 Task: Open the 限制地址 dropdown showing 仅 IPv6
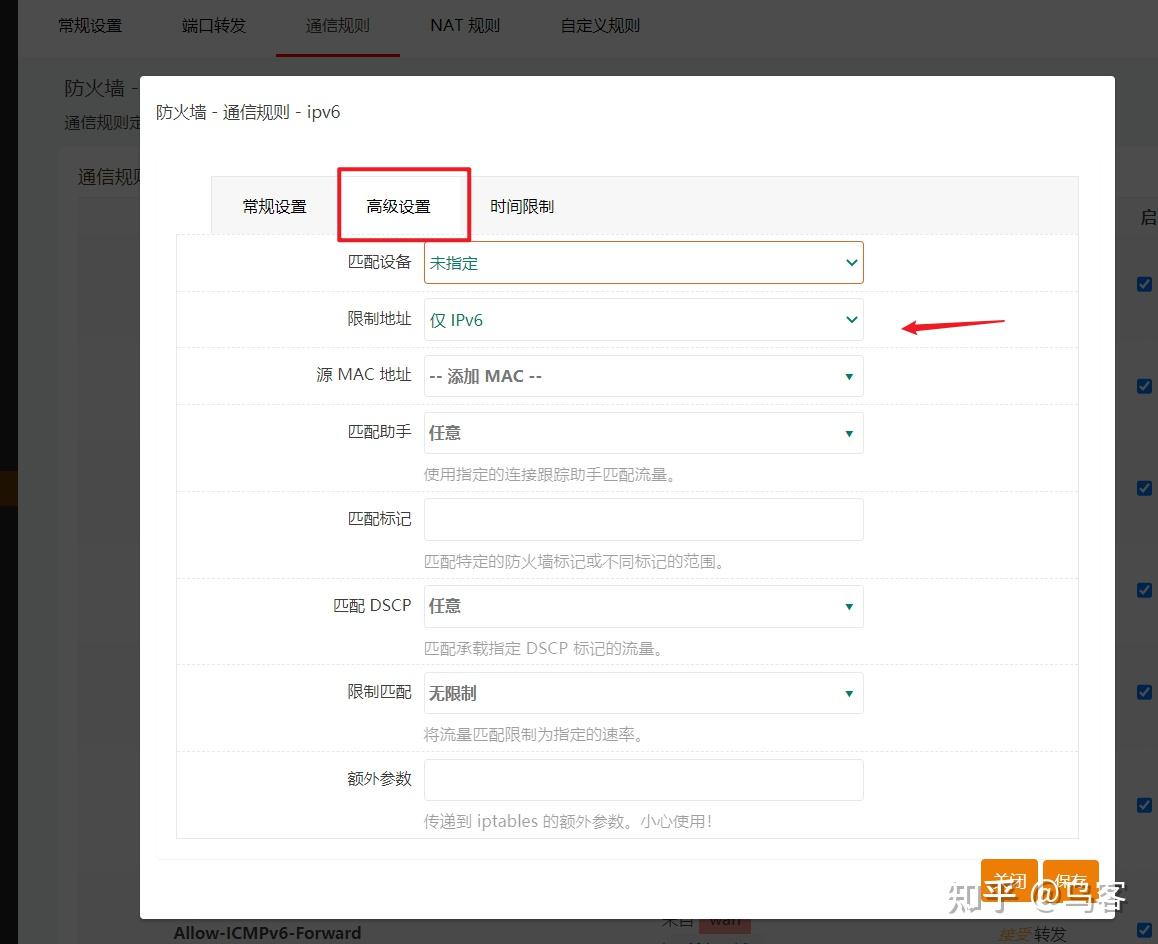coord(643,319)
